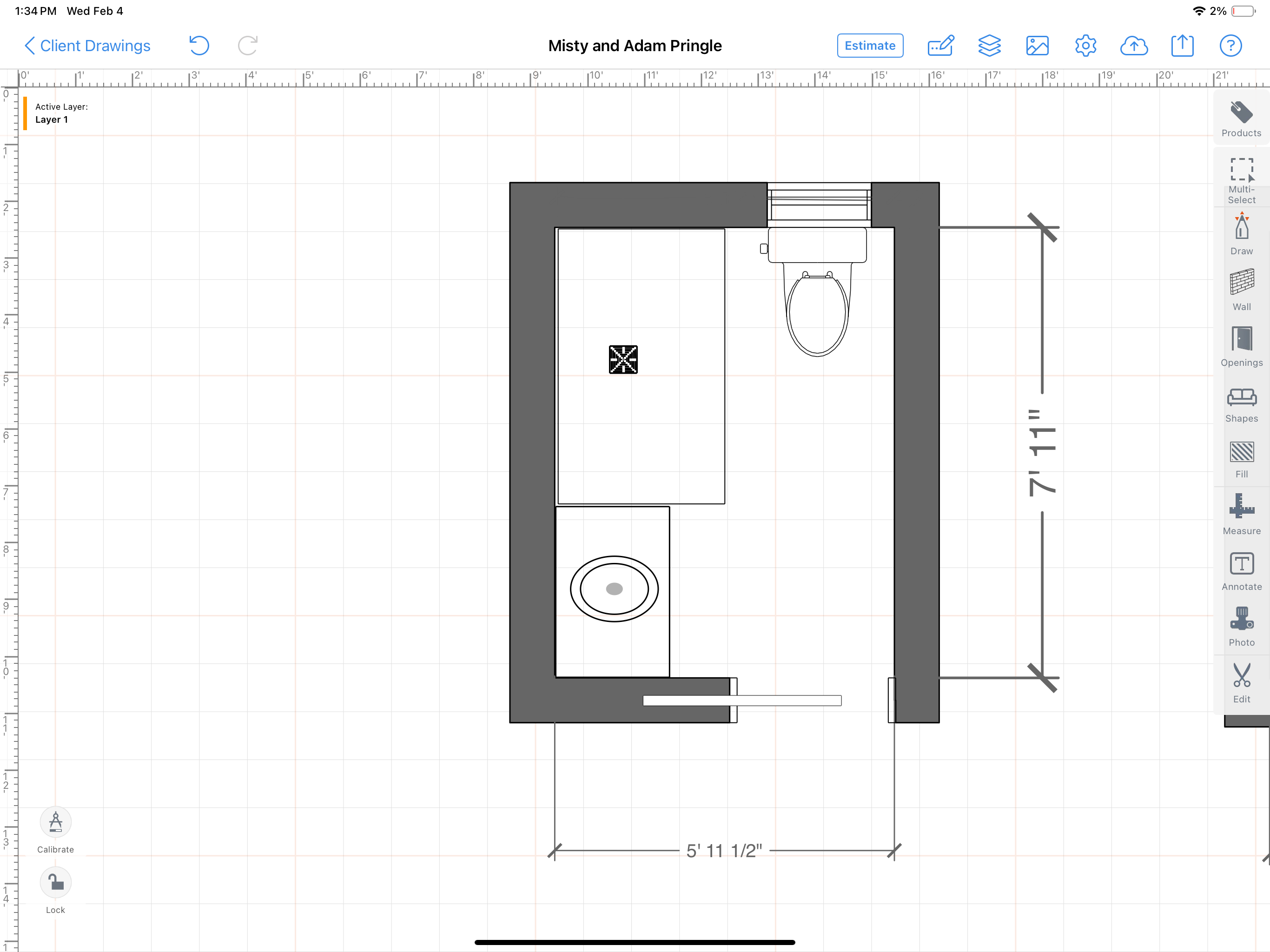Select the Edit scissors tool
The image size is (1270, 952).
coord(1241,681)
